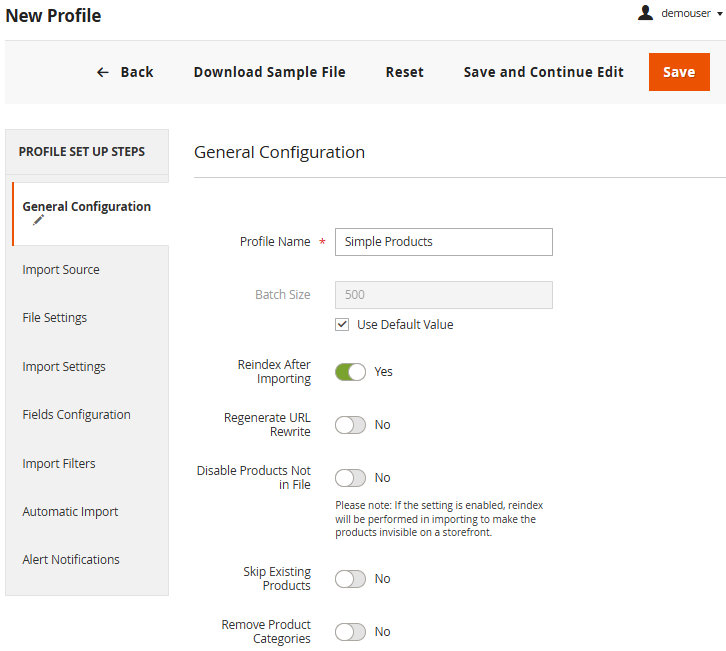Click the orange Save button

[679, 72]
